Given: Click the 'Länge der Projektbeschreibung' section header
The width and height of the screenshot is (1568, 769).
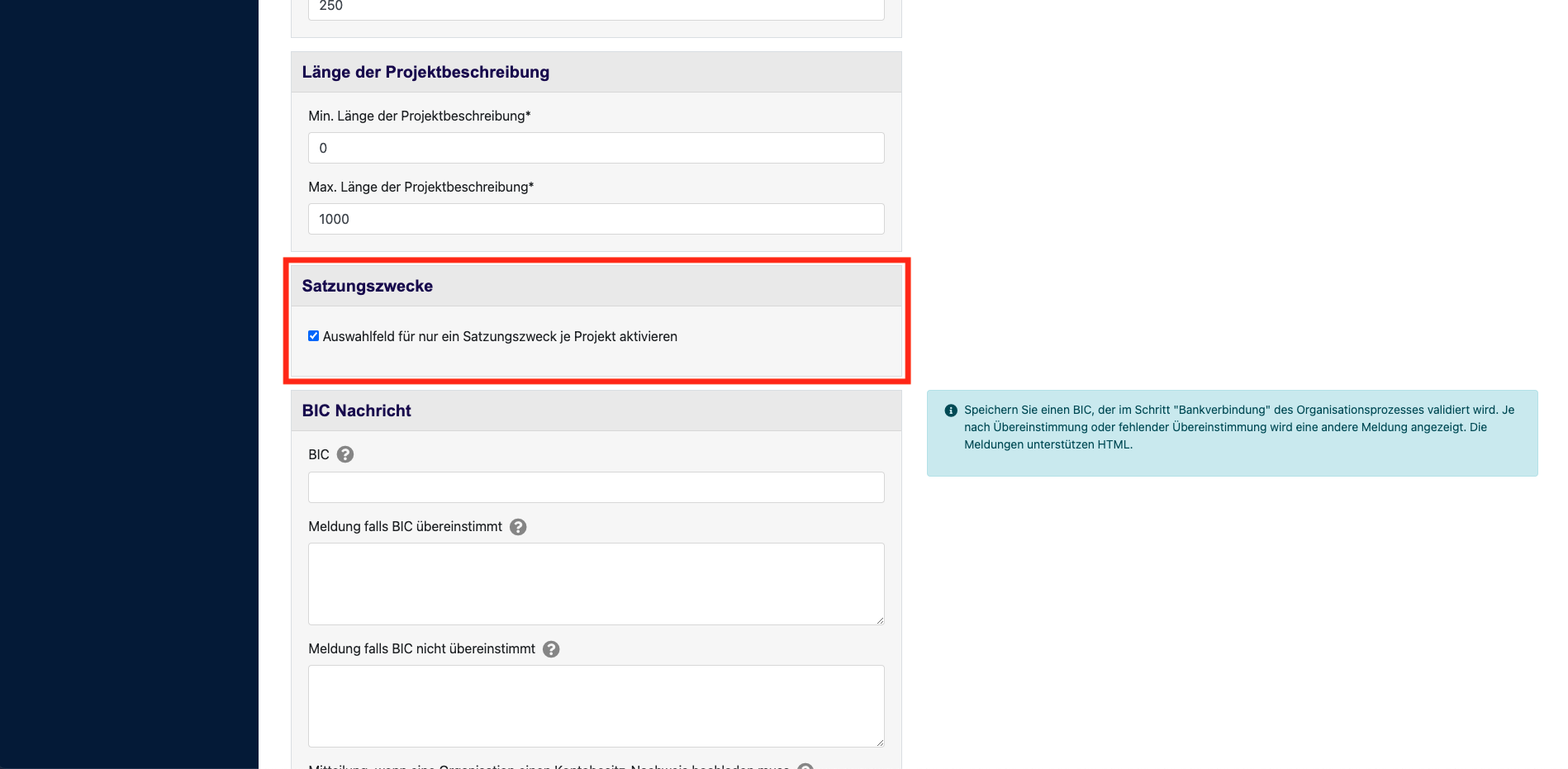Looking at the screenshot, I should click(x=425, y=72).
